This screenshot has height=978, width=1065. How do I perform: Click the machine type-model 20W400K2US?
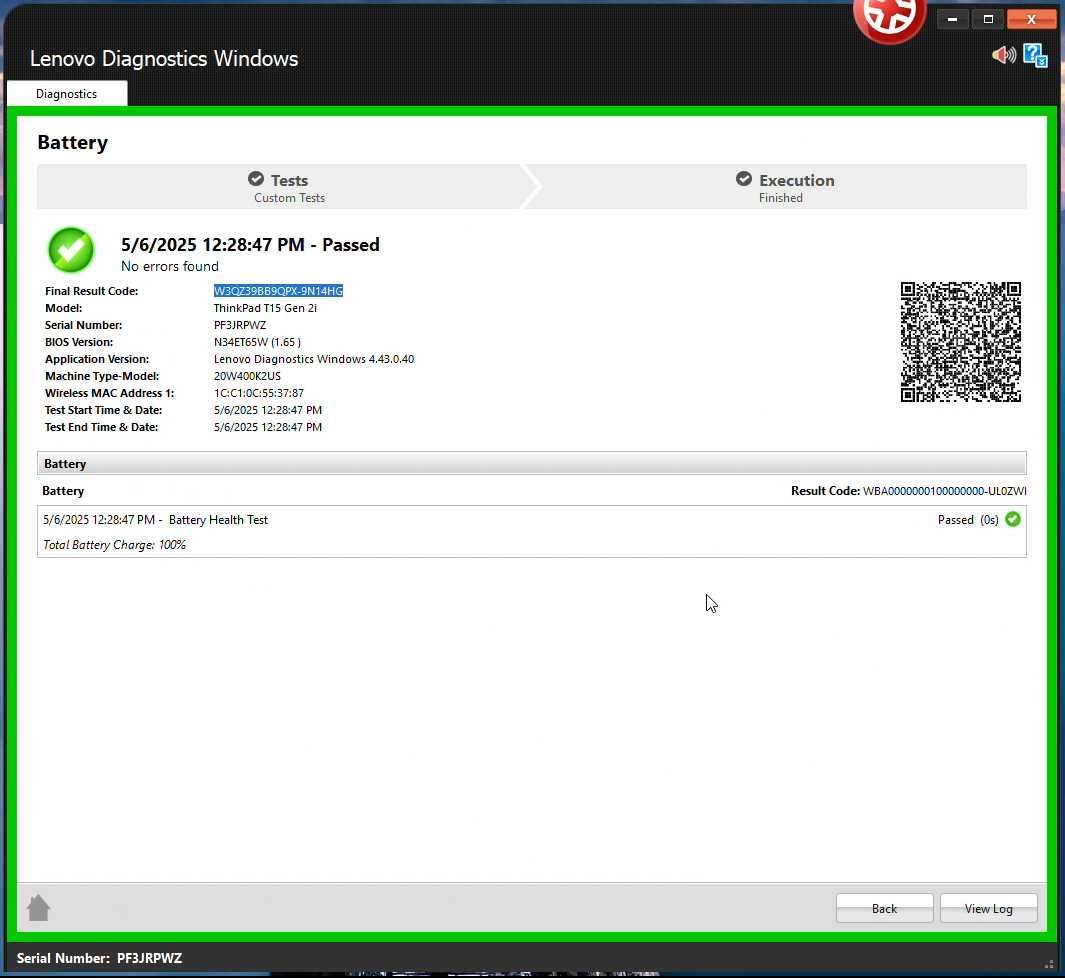coord(247,376)
